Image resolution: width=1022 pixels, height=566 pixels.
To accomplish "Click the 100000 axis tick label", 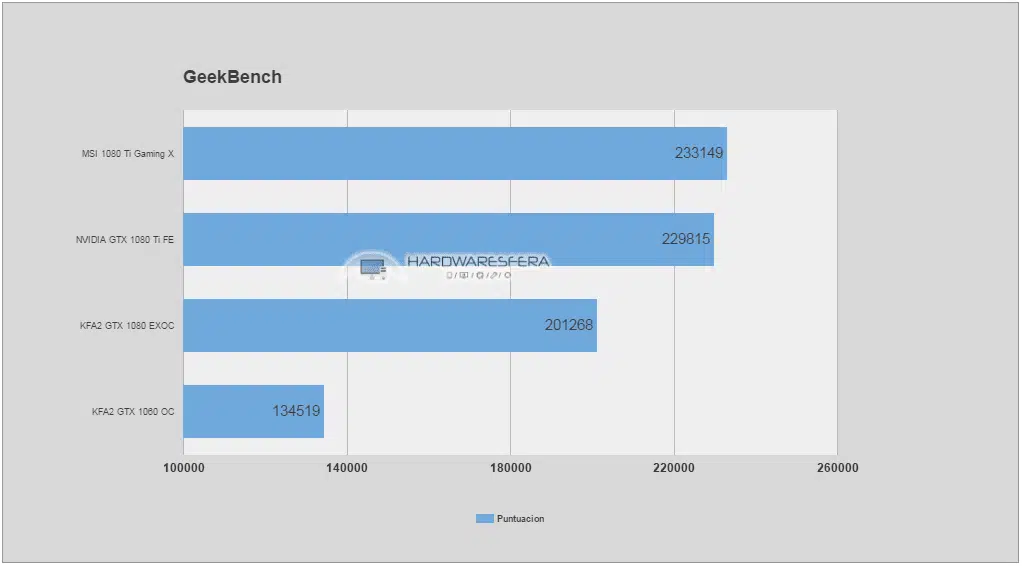I will click(184, 468).
